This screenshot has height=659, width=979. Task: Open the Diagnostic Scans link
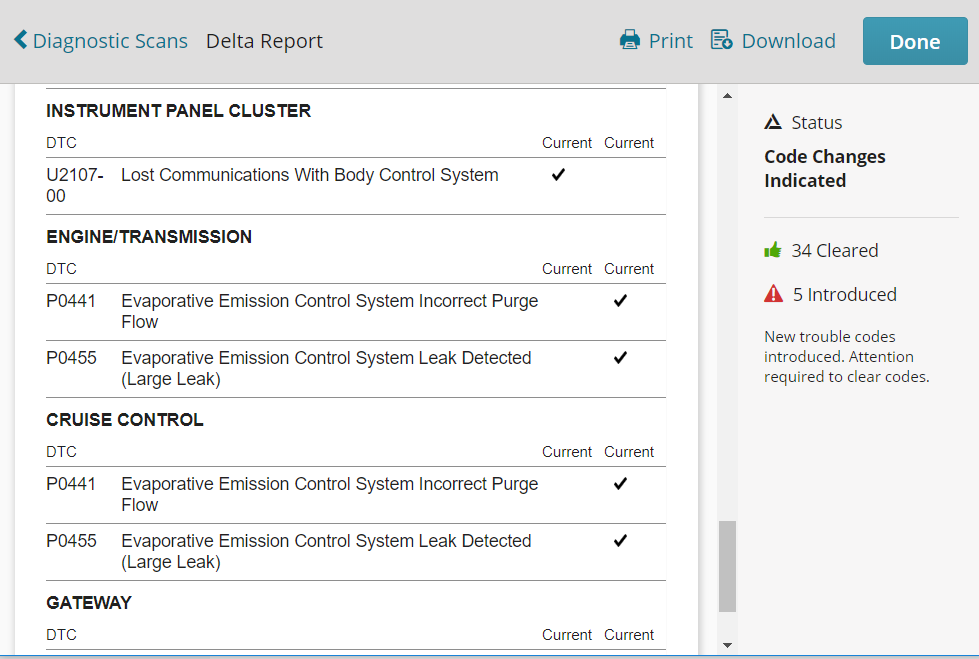[x=110, y=41]
